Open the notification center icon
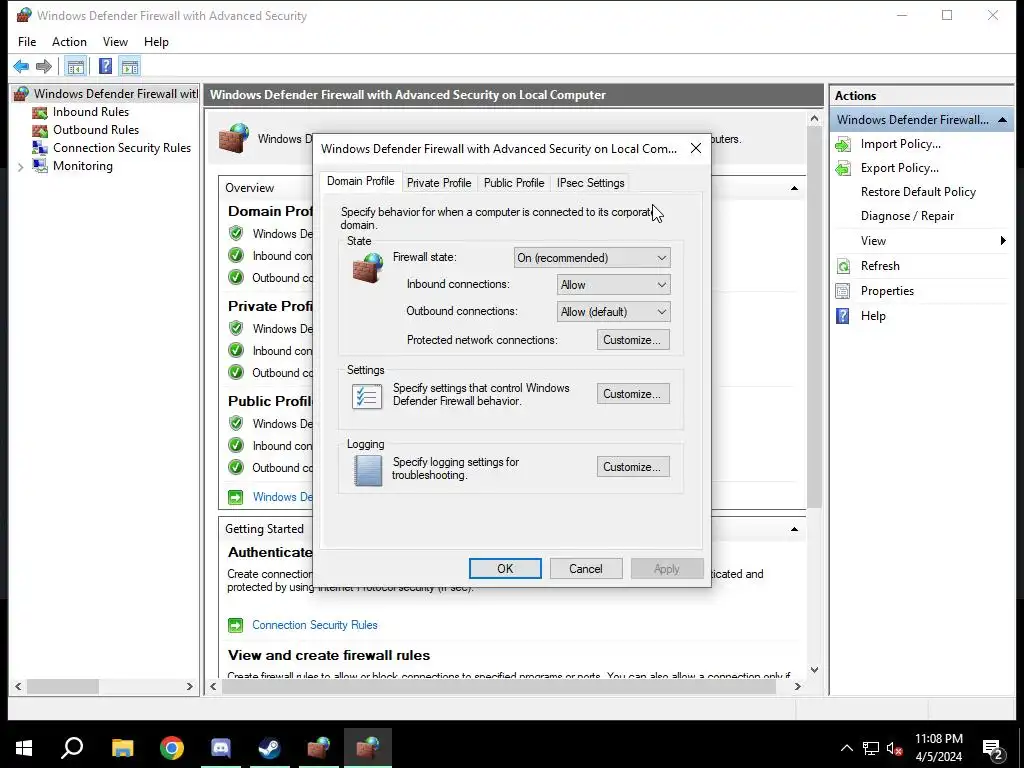 [993, 749]
